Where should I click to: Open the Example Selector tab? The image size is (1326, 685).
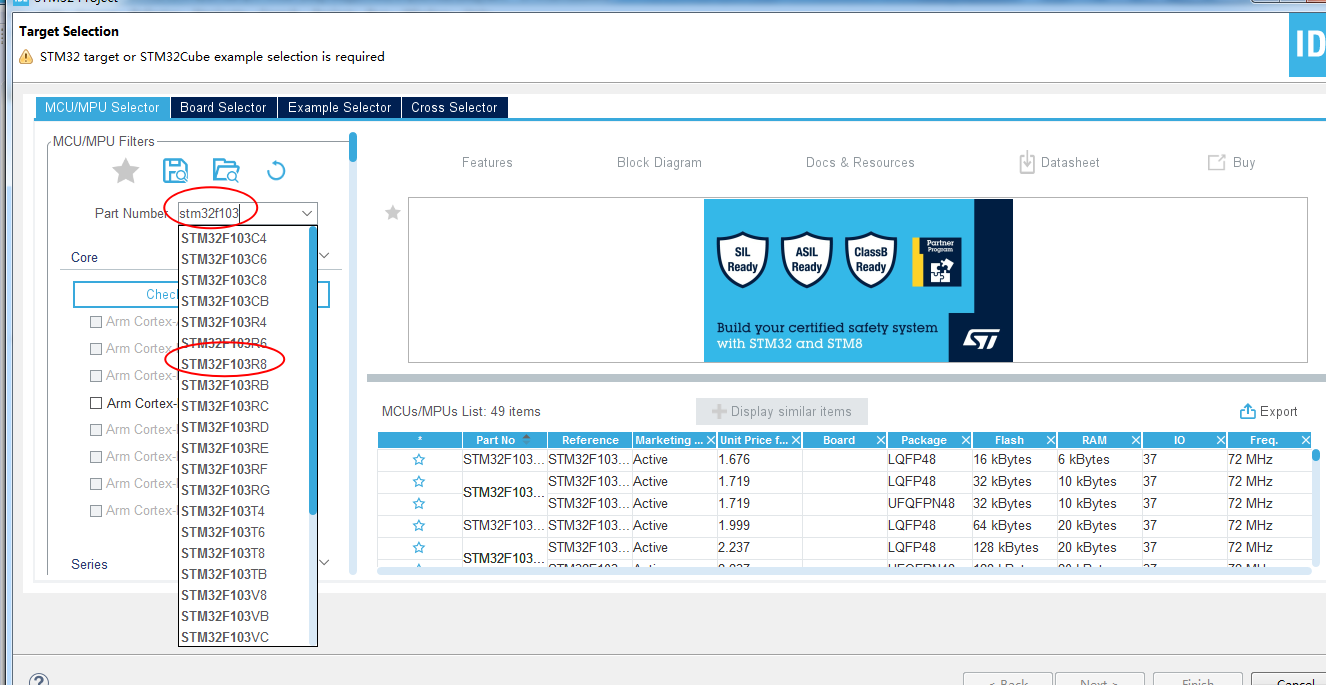click(339, 107)
